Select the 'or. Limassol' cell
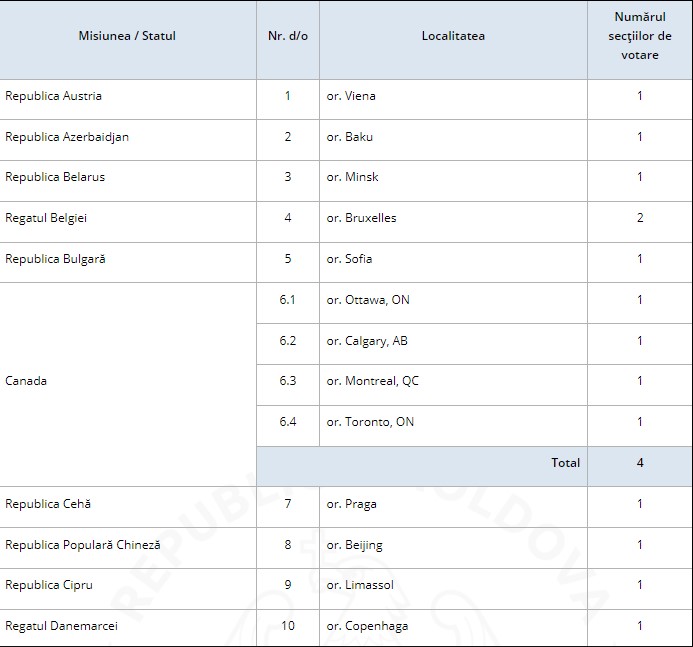The width and height of the screenshot is (693, 647). pyautogui.click(x=453, y=589)
